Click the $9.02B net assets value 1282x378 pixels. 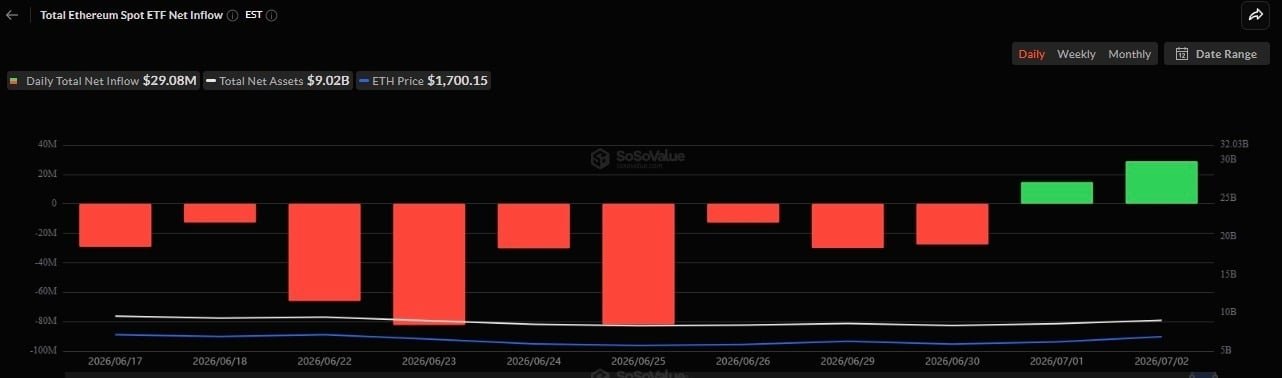coord(328,80)
